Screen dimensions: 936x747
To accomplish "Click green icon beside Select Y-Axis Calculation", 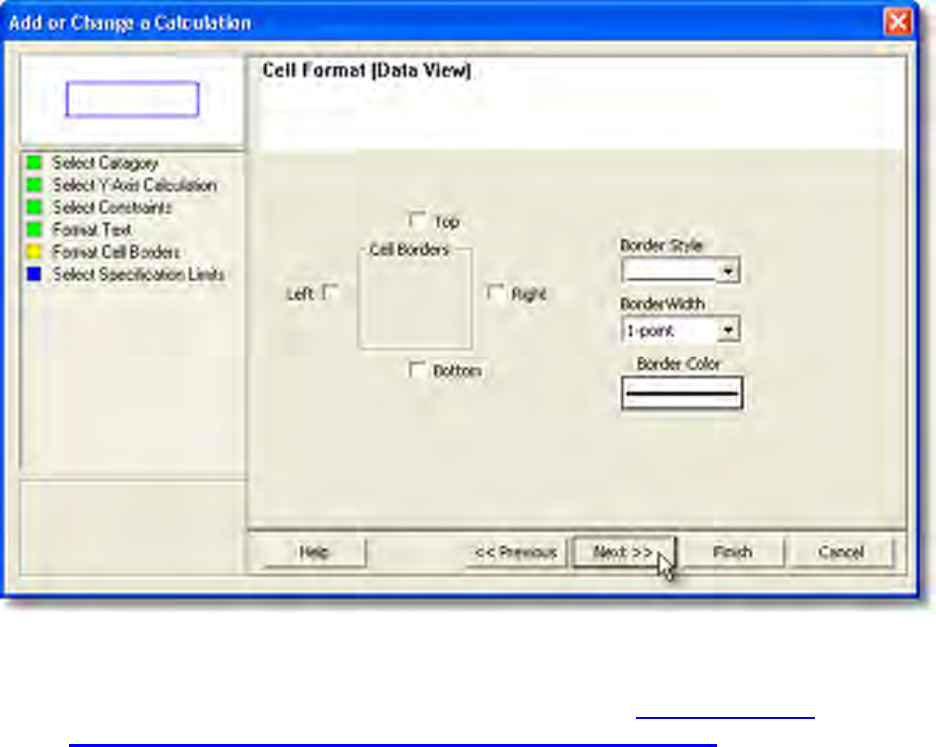I will coord(35,185).
